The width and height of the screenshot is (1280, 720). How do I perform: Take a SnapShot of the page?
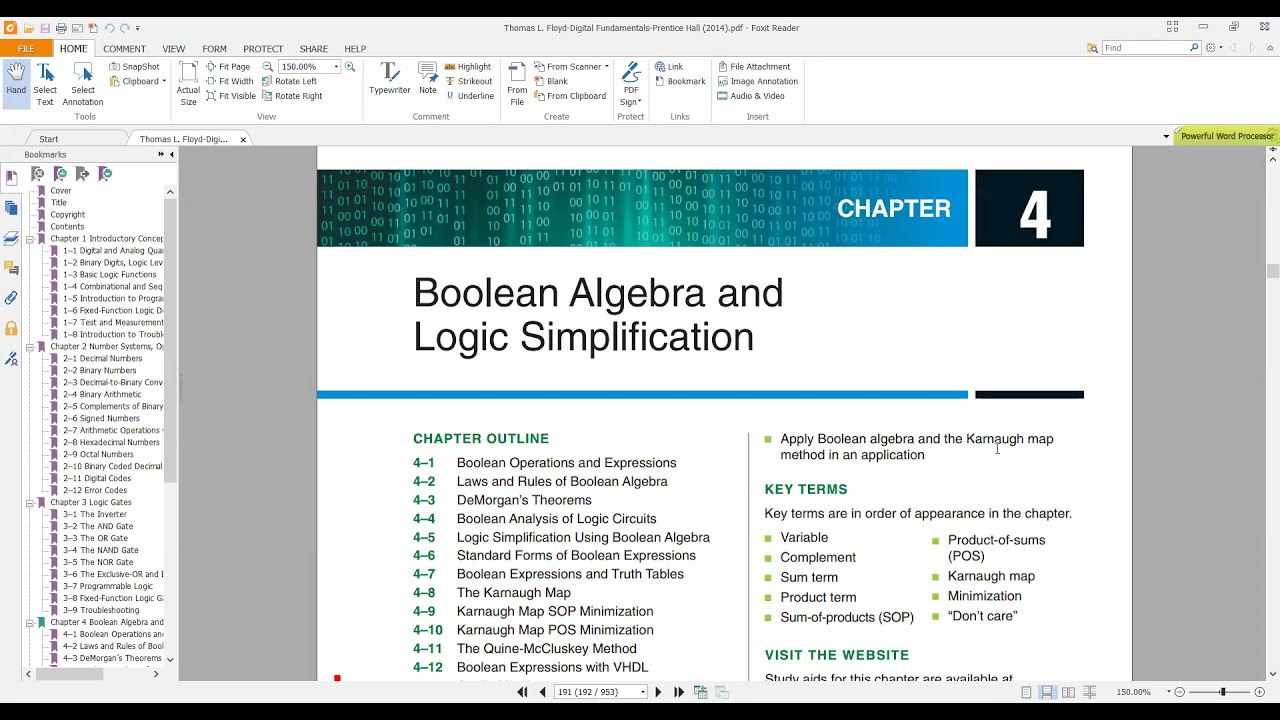(134, 67)
